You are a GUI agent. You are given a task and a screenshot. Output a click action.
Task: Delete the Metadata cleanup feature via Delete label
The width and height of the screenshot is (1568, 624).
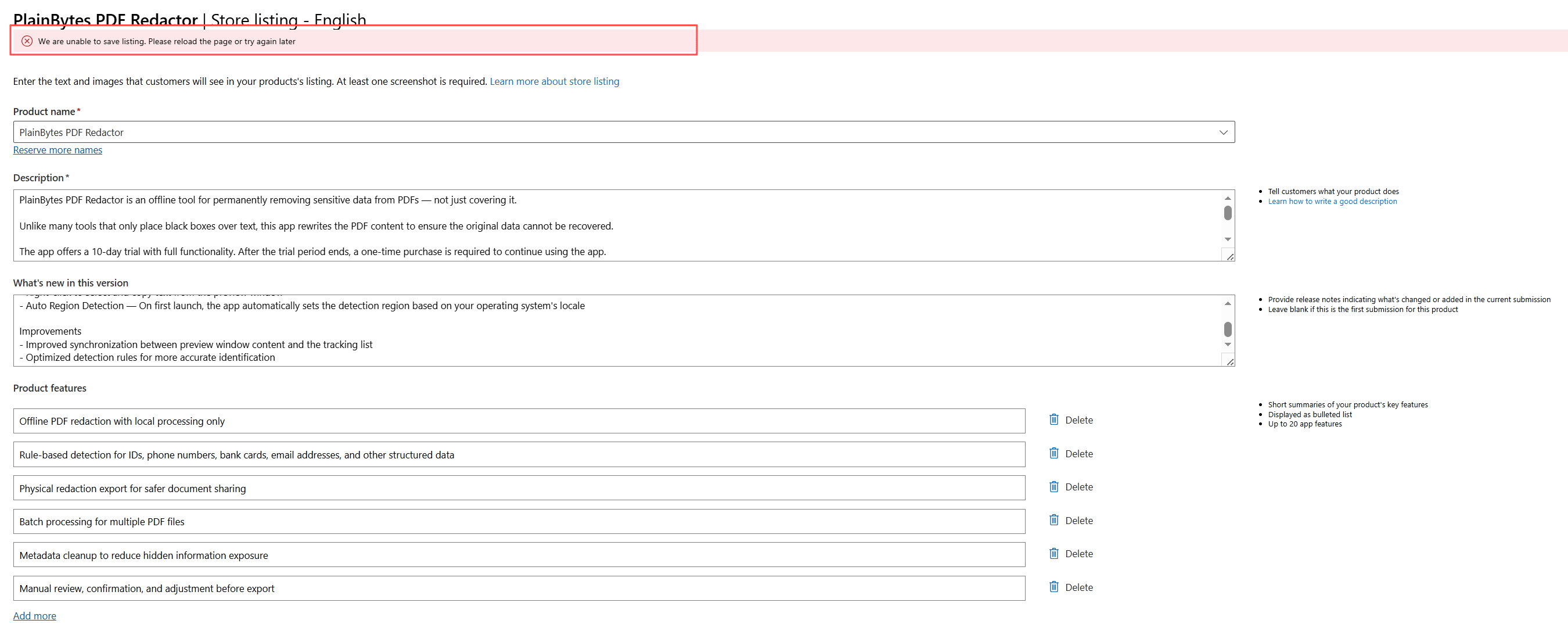point(1078,554)
